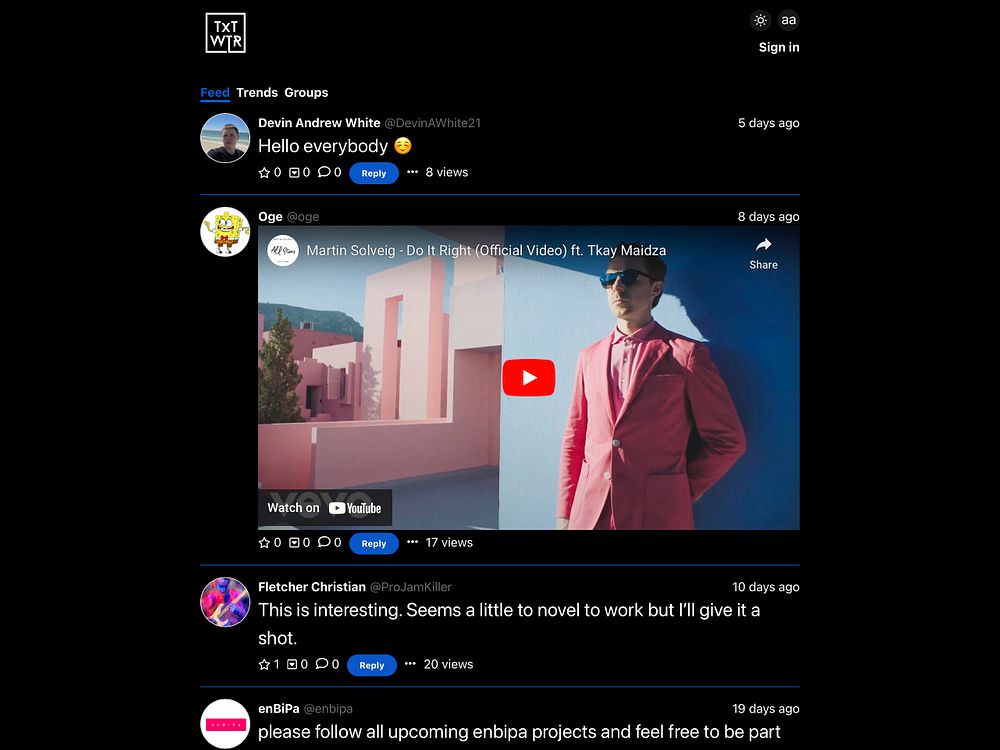Open Devin Andrew White profile name
This screenshot has height=750, width=1000.
pos(319,123)
